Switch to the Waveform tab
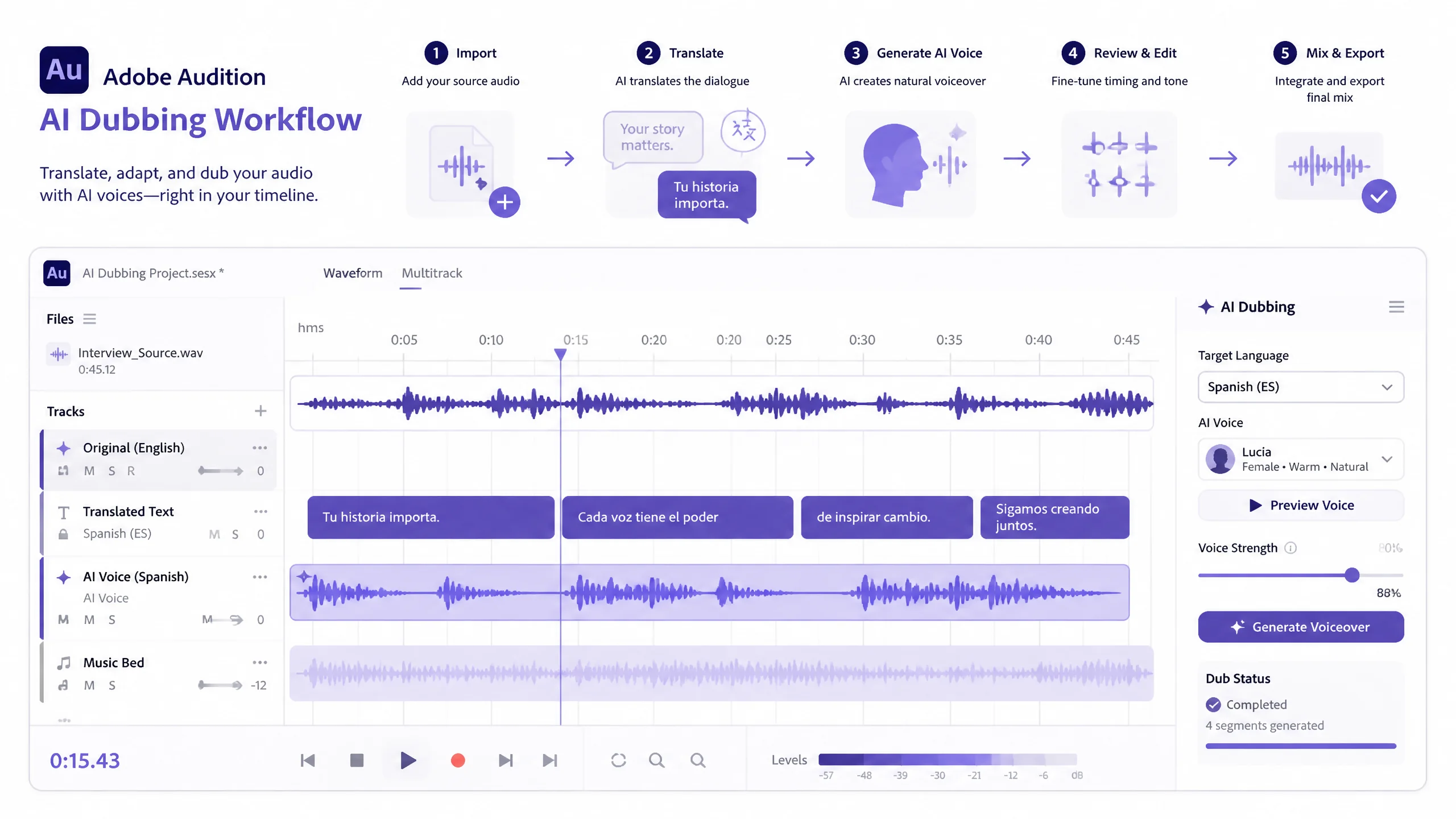The width and height of the screenshot is (1456, 819). (353, 273)
